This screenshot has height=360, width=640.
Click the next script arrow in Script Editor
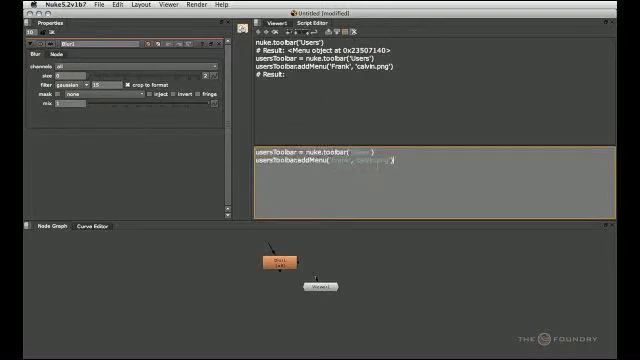[x=266, y=32]
